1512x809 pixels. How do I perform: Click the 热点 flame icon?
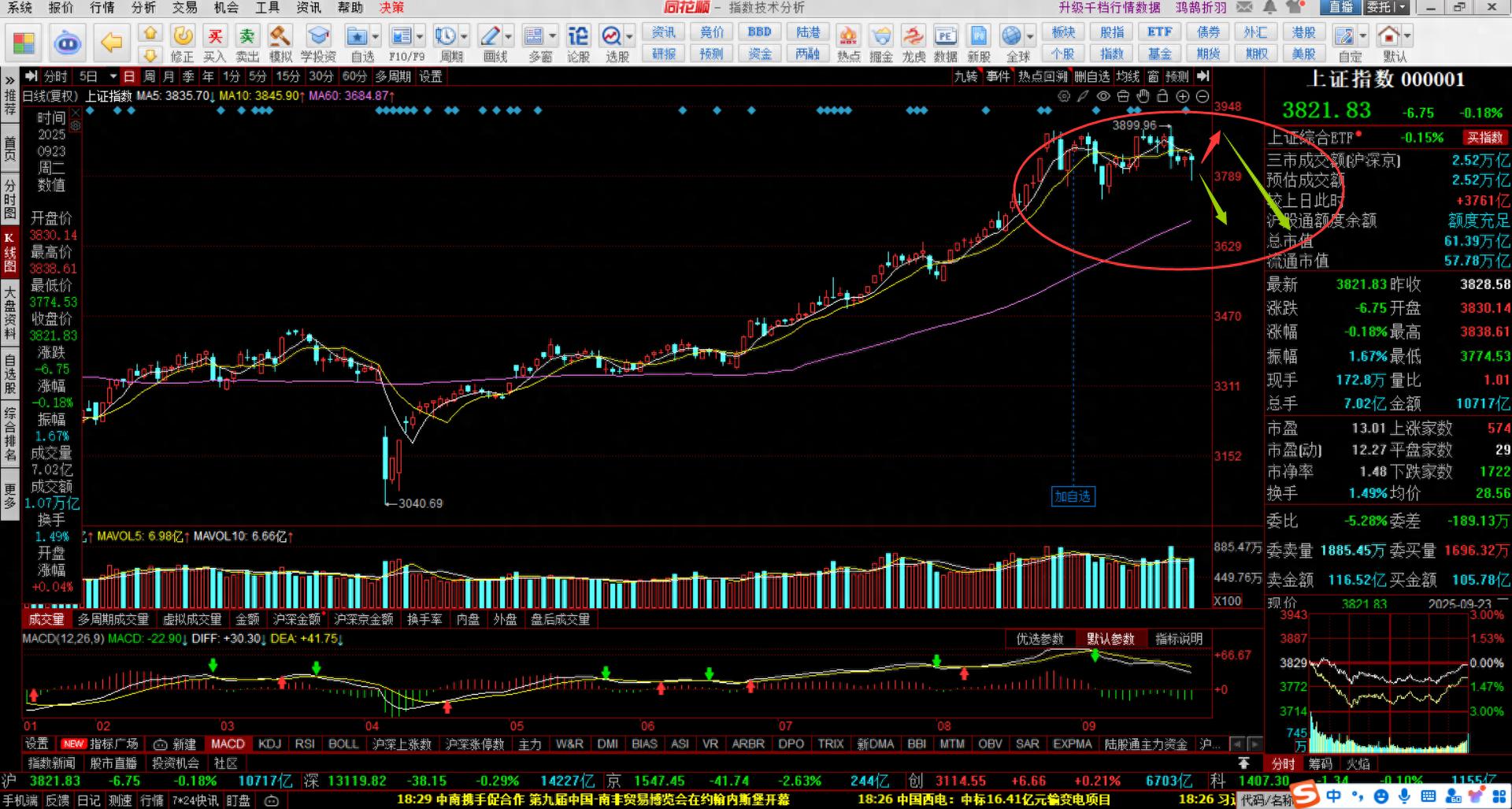pos(848,43)
